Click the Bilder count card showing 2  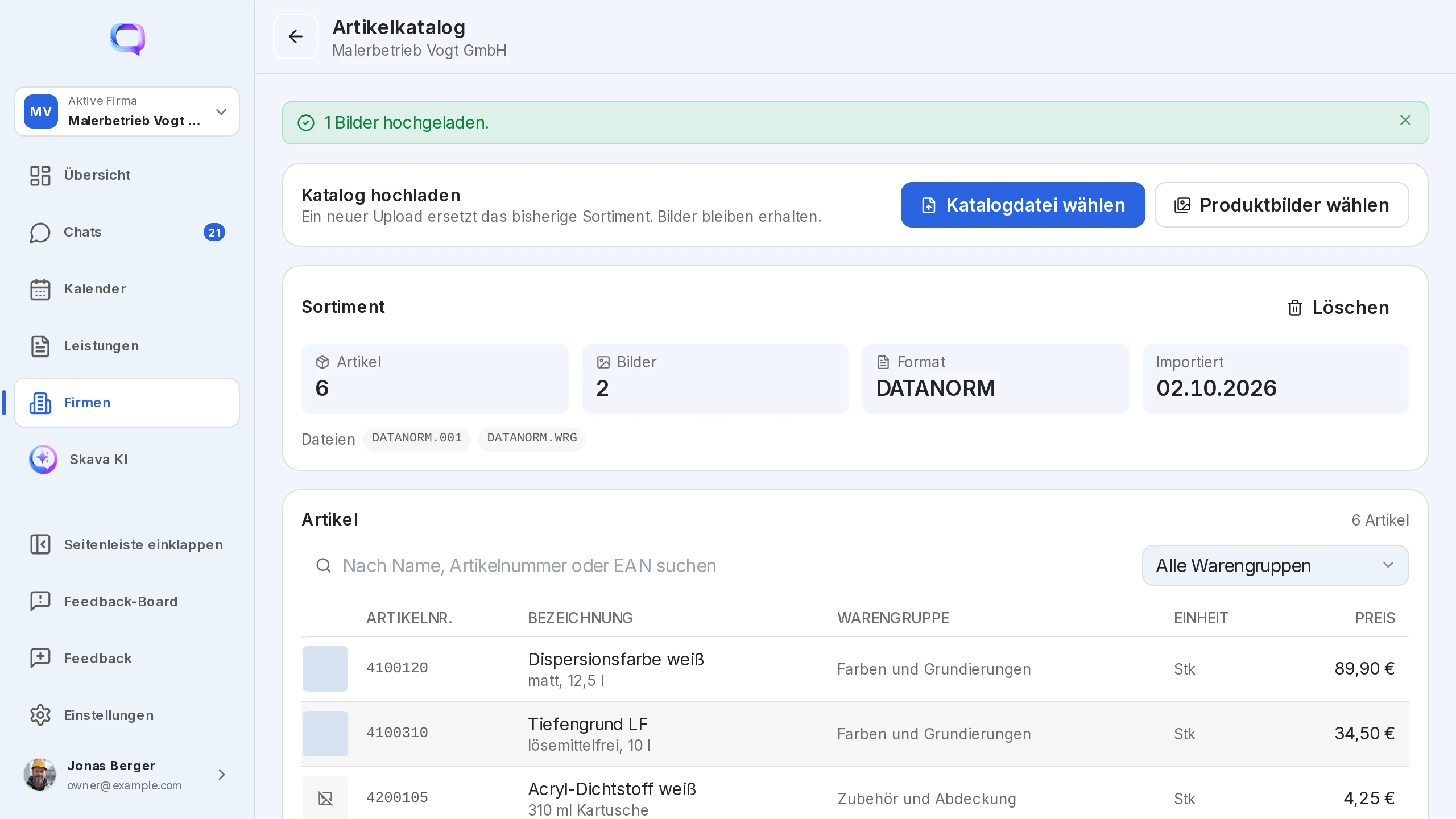coord(715,379)
